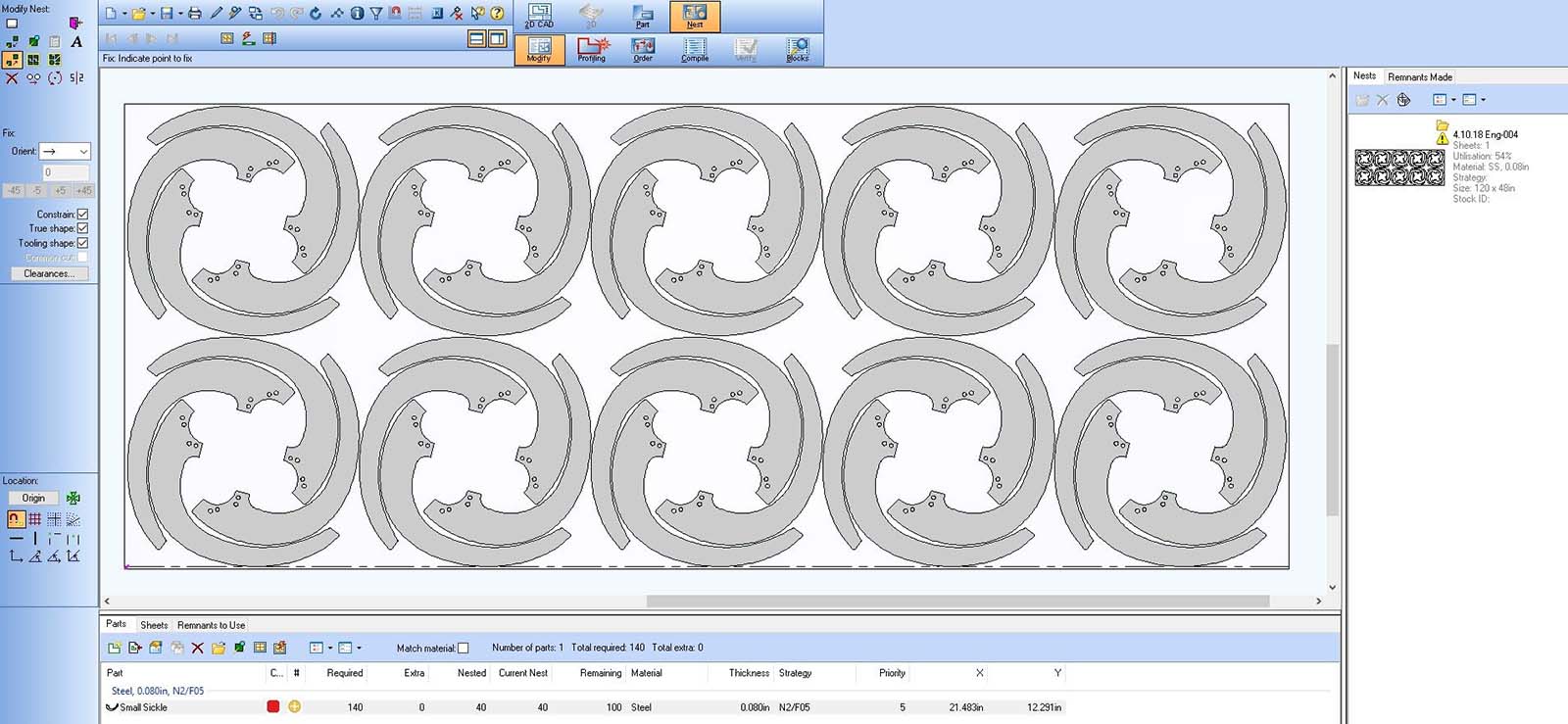
Task: Click the Clearances... button
Action: pyautogui.click(x=49, y=274)
